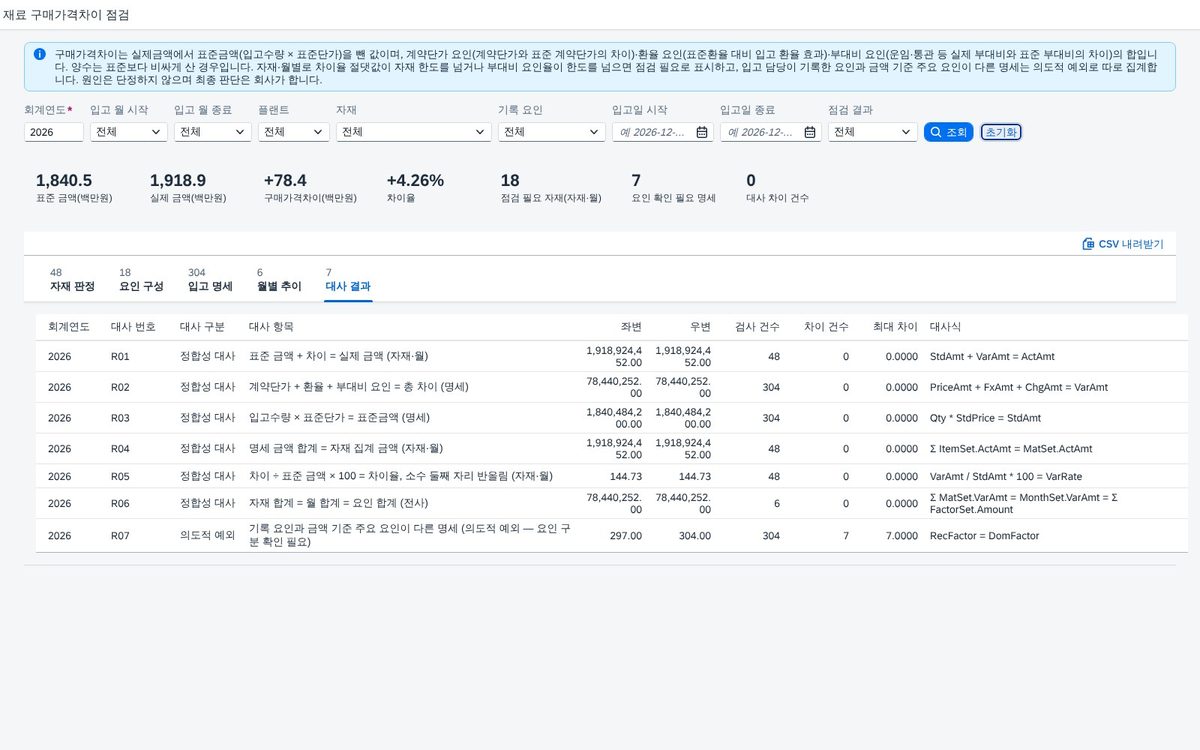Select the R03 cell in the table
Screen dimensions: 1200x750
click(121, 418)
